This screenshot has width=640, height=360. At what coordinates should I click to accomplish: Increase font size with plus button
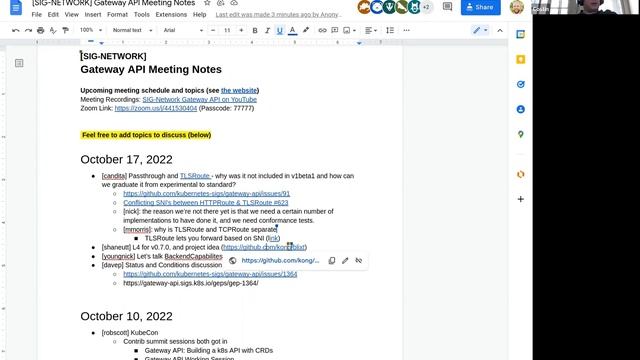pyautogui.click(x=241, y=30)
